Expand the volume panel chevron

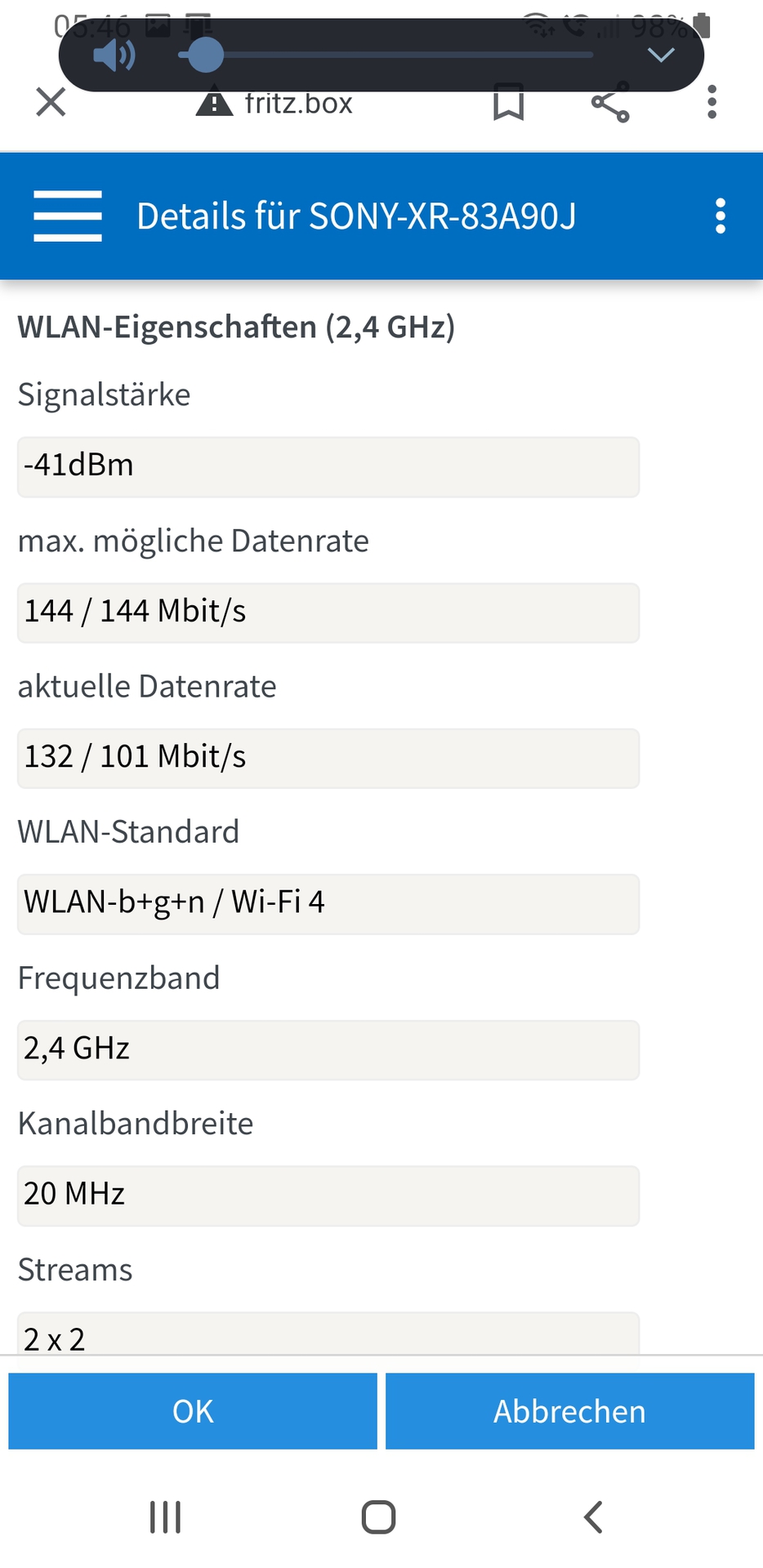pyautogui.click(x=660, y=56)
